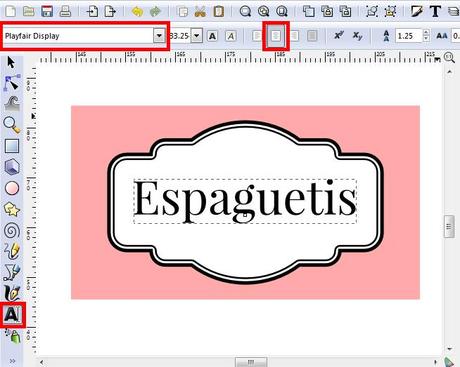Click the vertical scrollbar handle

[x=449, y=227]
